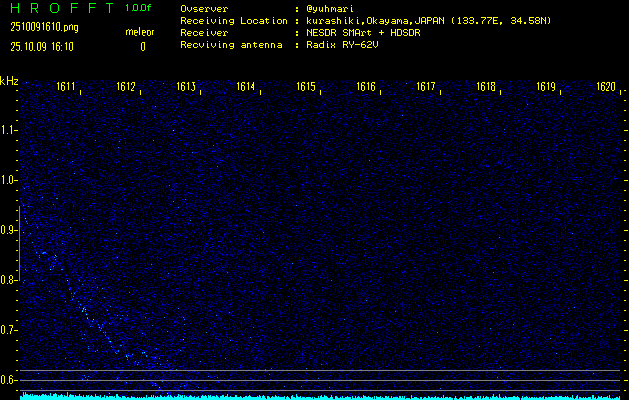This screenshot has width=629, height=400.
Task: Select the 0.6 frequency axis label
Action: (x=9, y=380)
